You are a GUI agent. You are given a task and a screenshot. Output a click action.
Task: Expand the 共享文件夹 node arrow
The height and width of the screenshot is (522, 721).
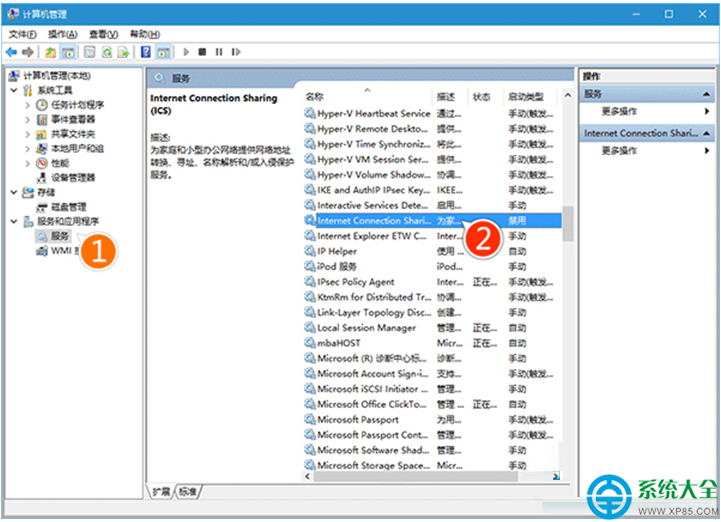tap(28, 135)
